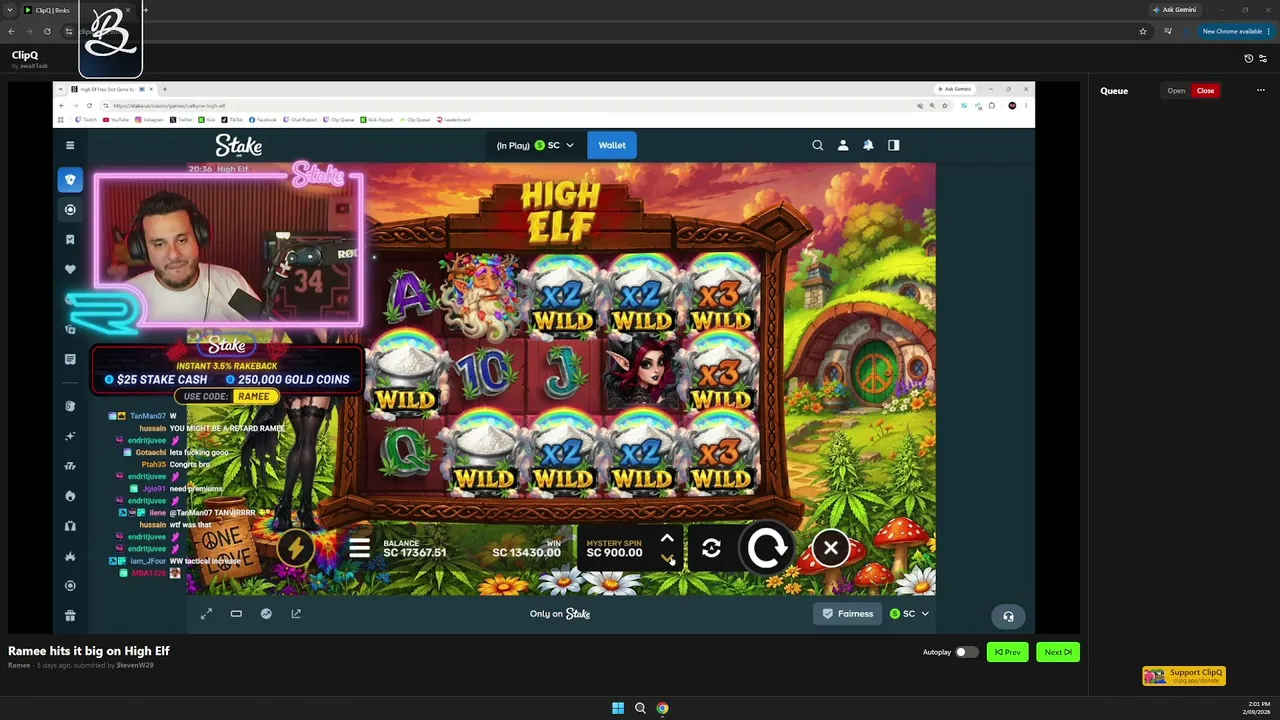Reload the ClipQ page

pos(47,31)
